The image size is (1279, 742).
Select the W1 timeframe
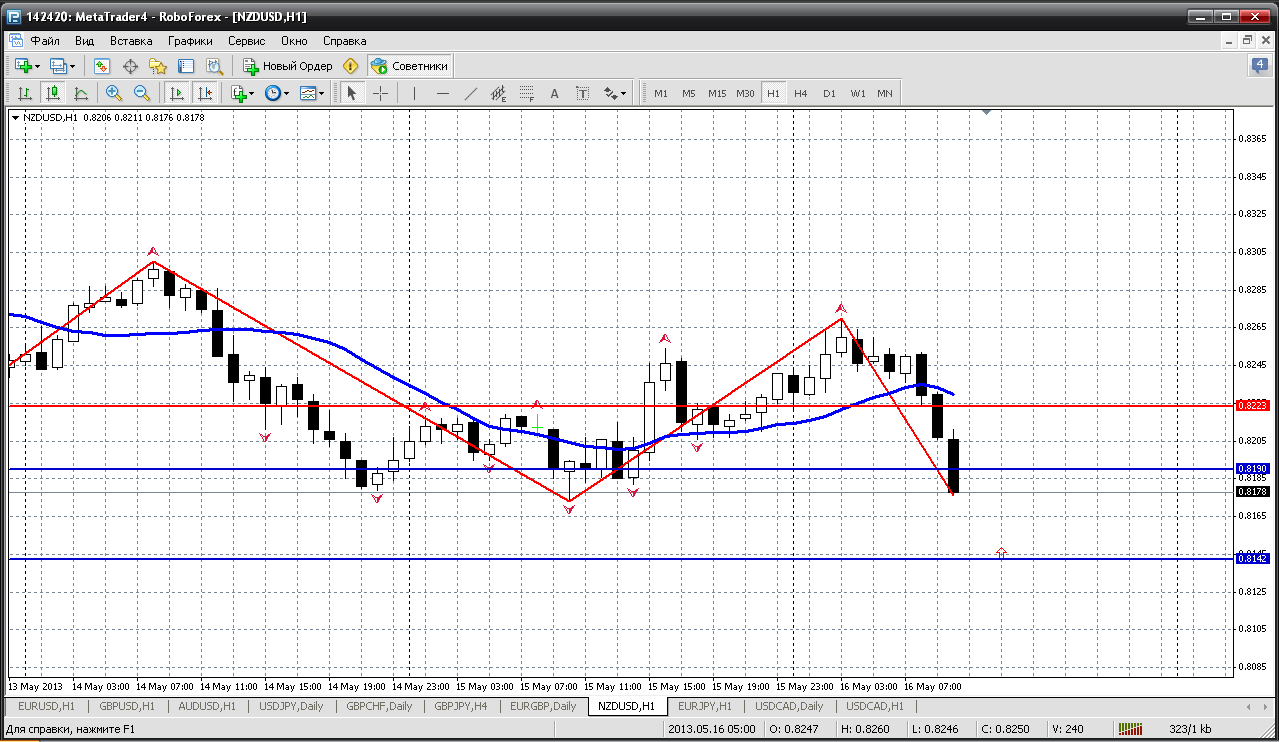pos(858,93)
